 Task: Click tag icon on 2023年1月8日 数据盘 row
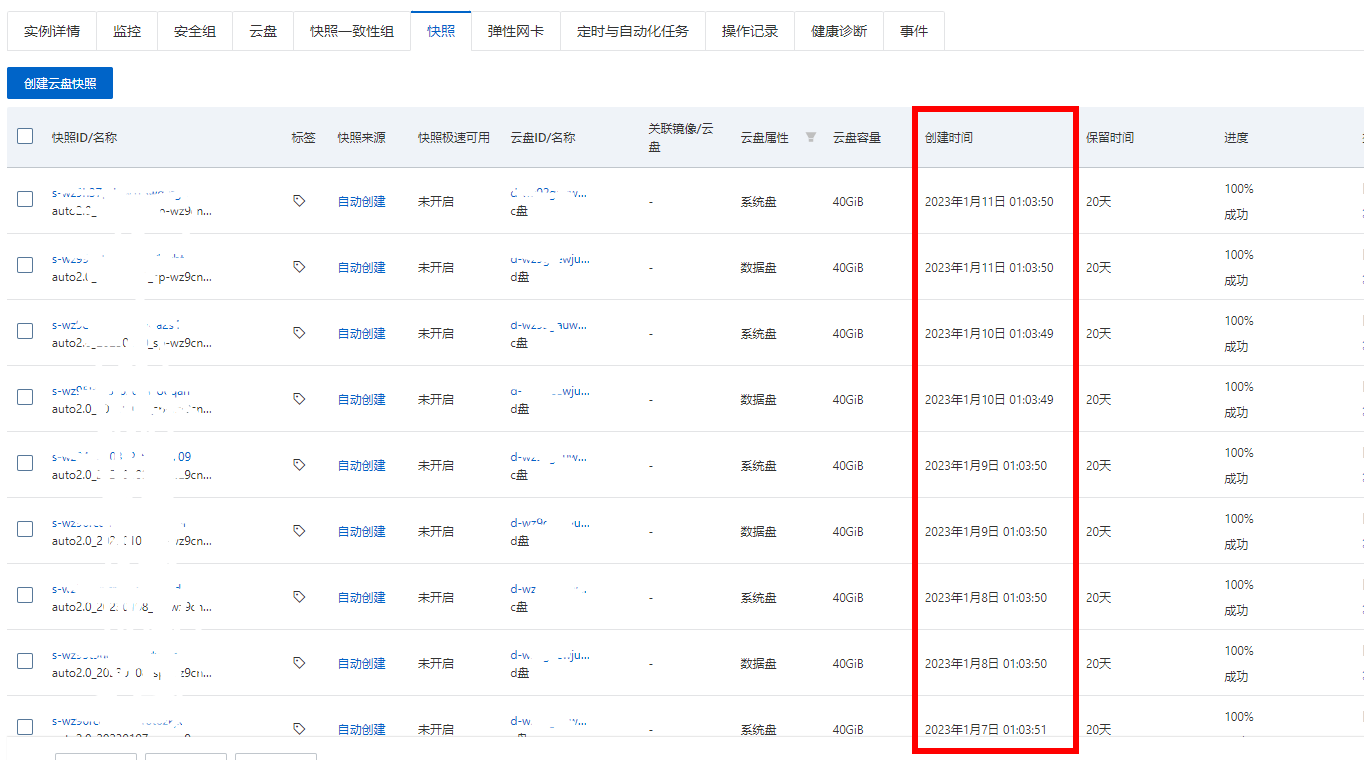pos(299,663)
